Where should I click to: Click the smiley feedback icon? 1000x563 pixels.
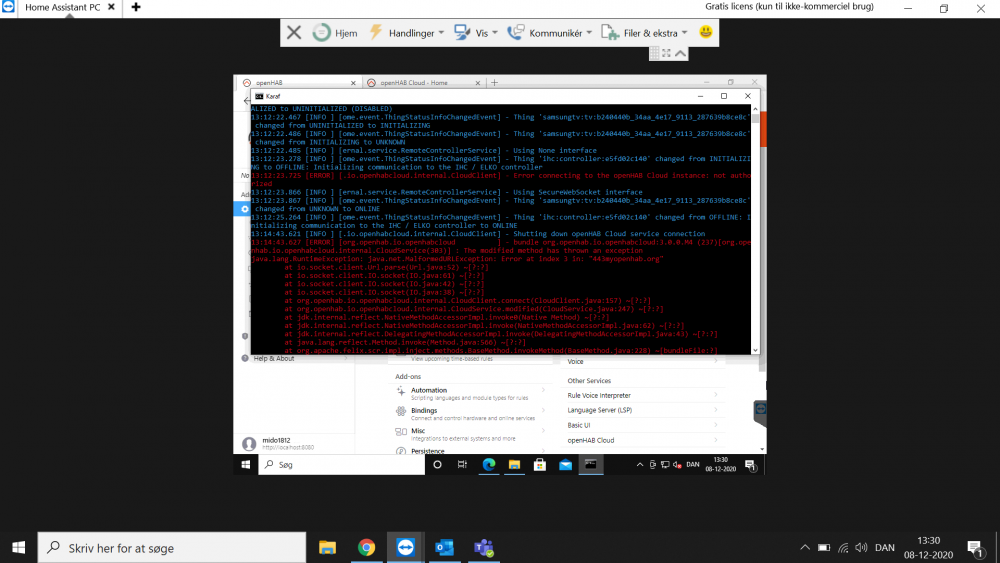706,33
